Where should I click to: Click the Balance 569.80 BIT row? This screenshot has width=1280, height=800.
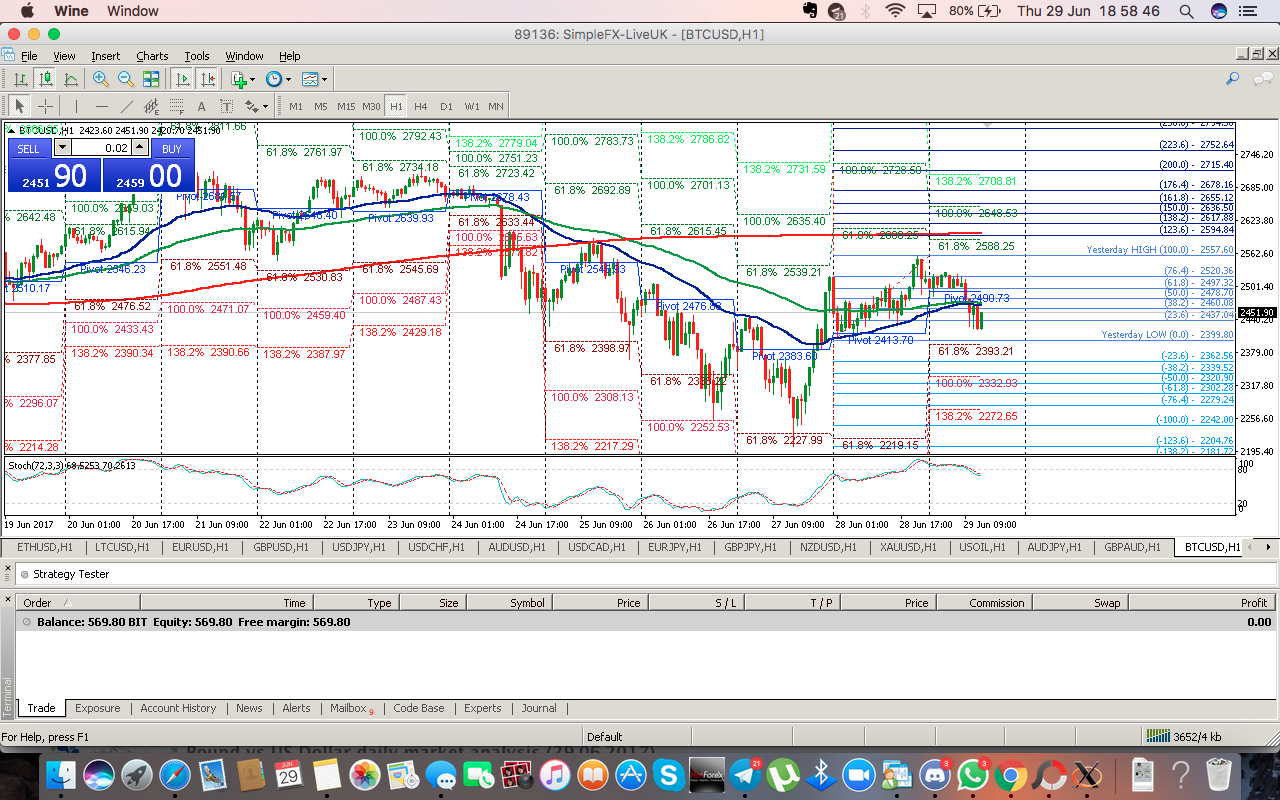tap(645, 621)
